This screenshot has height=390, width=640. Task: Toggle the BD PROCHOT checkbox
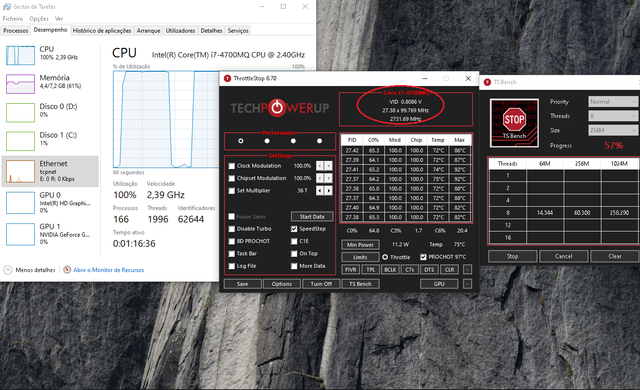pyautogui.click(x=232, y=241)
